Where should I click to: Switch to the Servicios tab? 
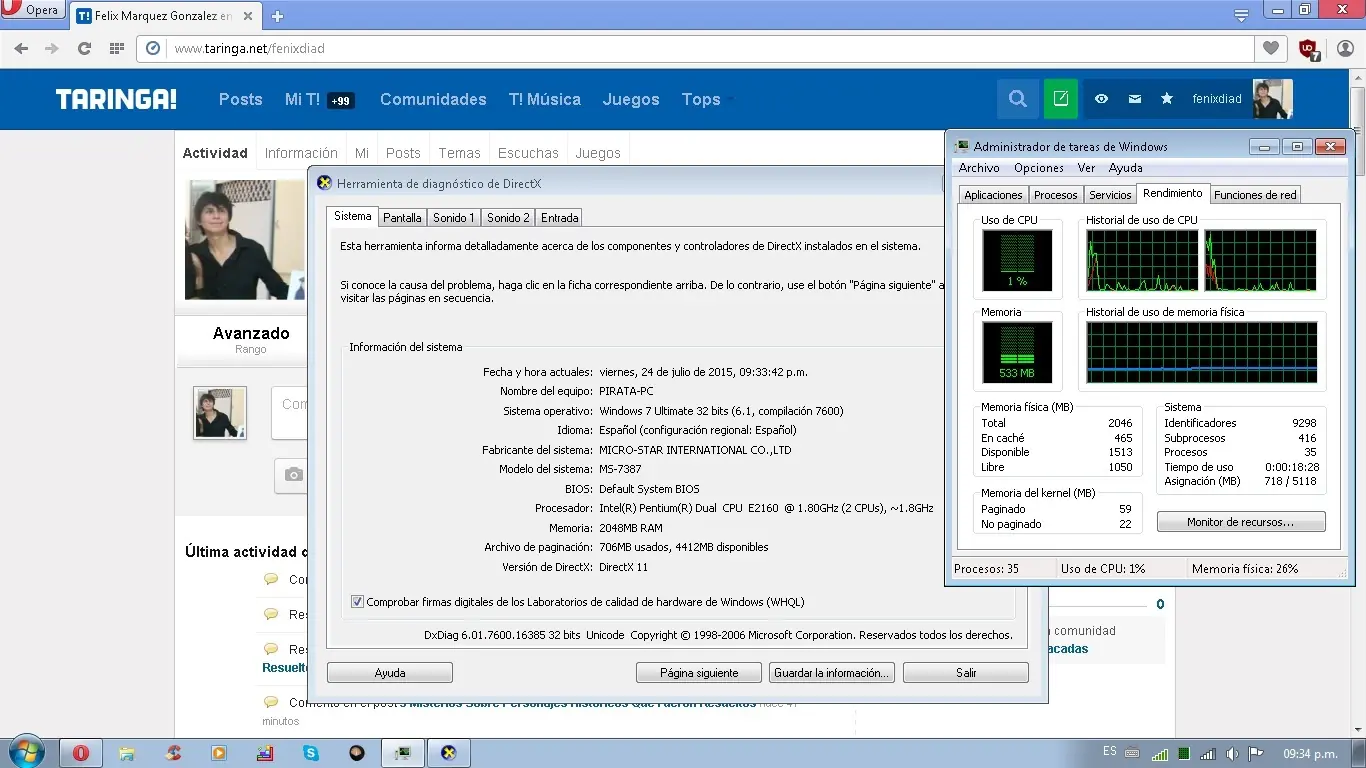click(x=1110, y=195)
